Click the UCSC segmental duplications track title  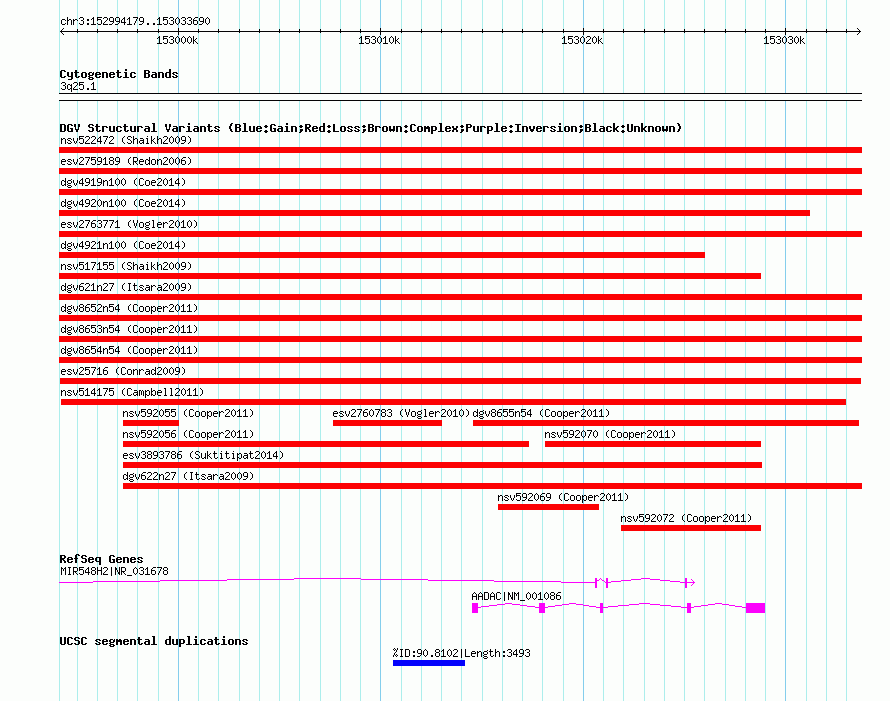154,641
